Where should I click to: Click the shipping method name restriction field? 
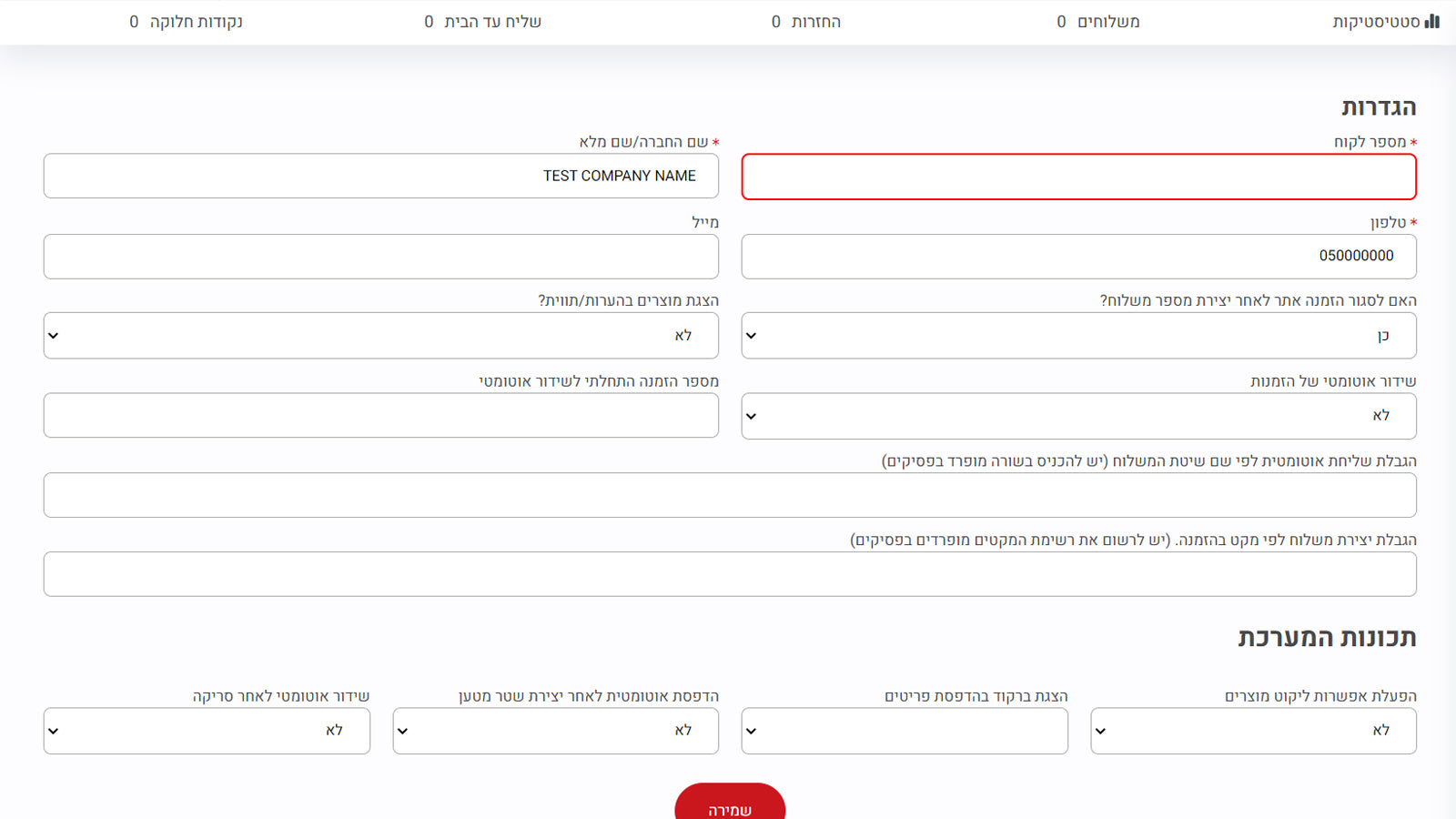click(x=730, y=495)
